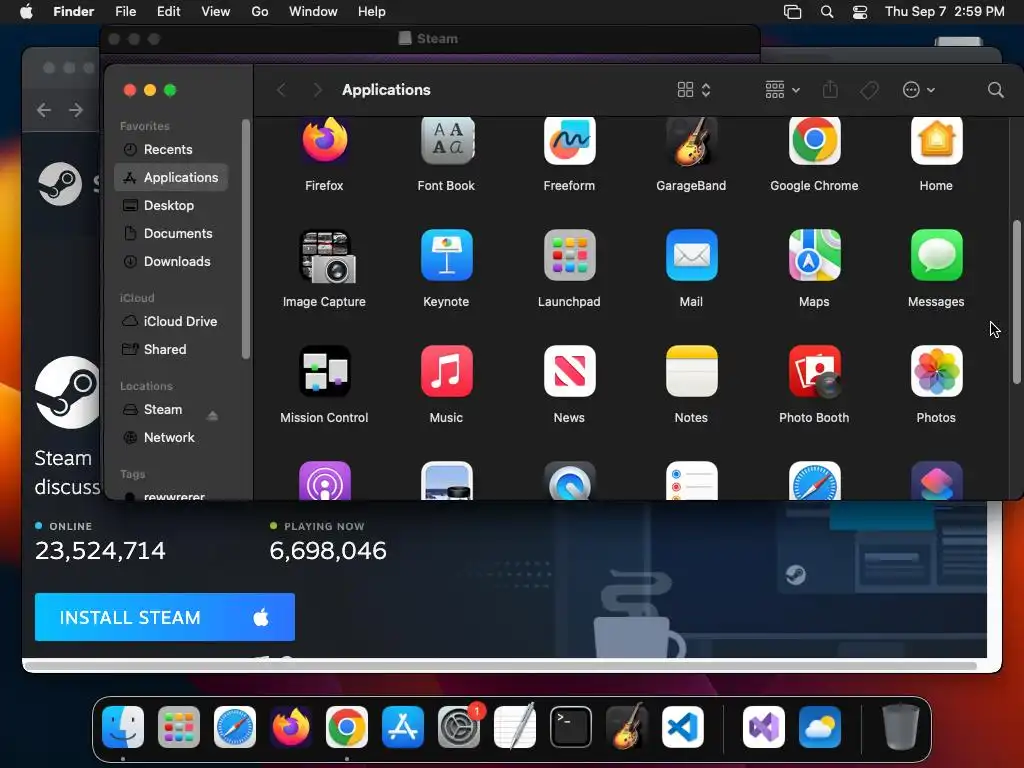Select Launchpad in the Applications grid
This screenshot has height=768, width=1024.
point(569,255)
